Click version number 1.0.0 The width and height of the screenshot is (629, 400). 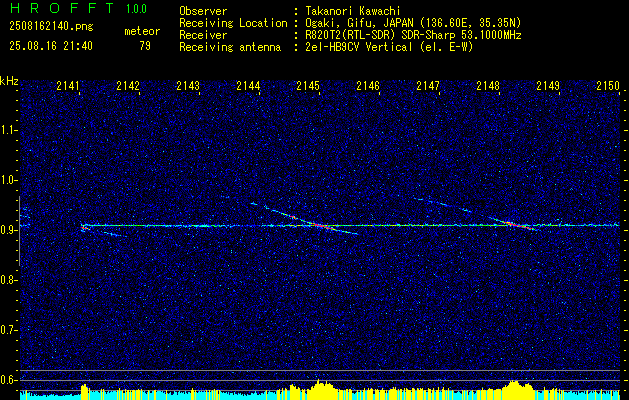point(136,9)
